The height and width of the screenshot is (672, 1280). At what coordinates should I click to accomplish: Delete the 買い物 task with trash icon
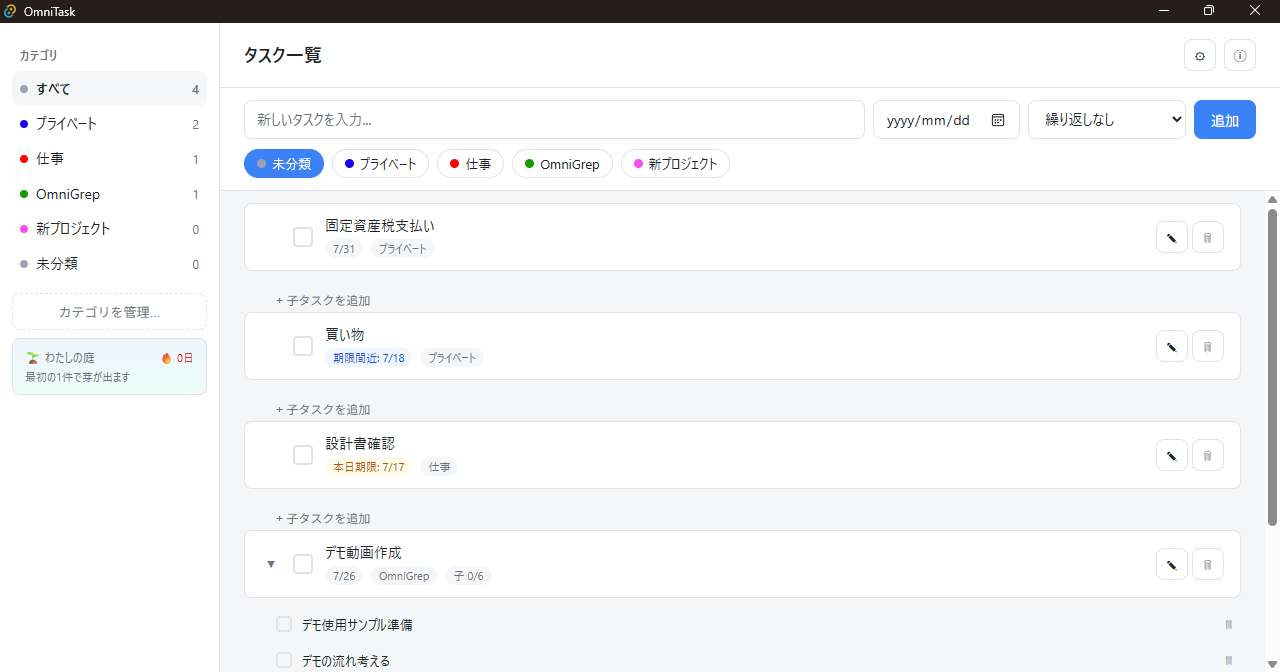tap(1208, 346)
